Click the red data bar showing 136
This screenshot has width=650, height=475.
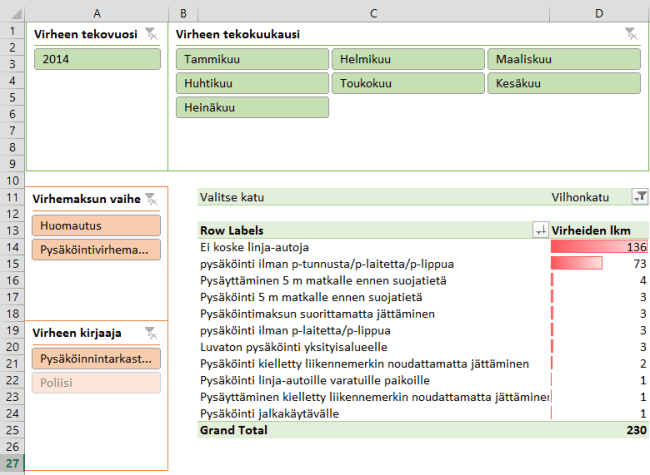tap(596, 247)
